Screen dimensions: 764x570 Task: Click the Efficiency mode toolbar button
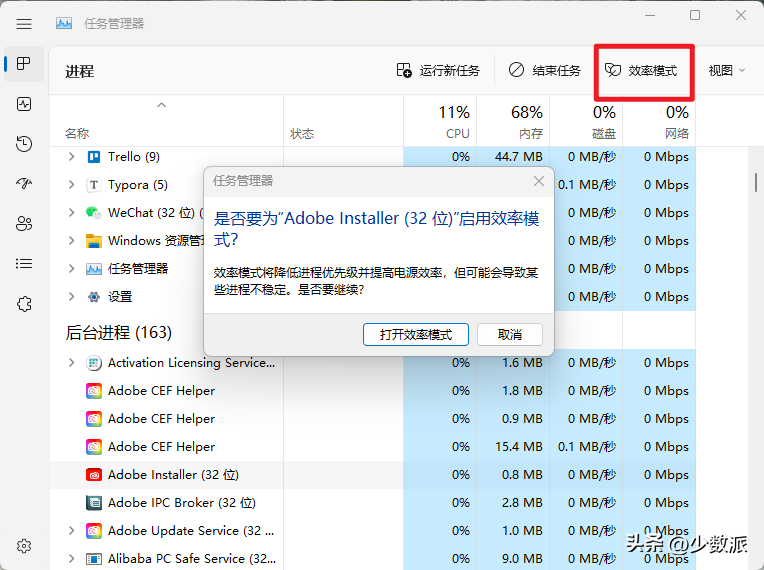pyautogui.click(x=642, y=71)
